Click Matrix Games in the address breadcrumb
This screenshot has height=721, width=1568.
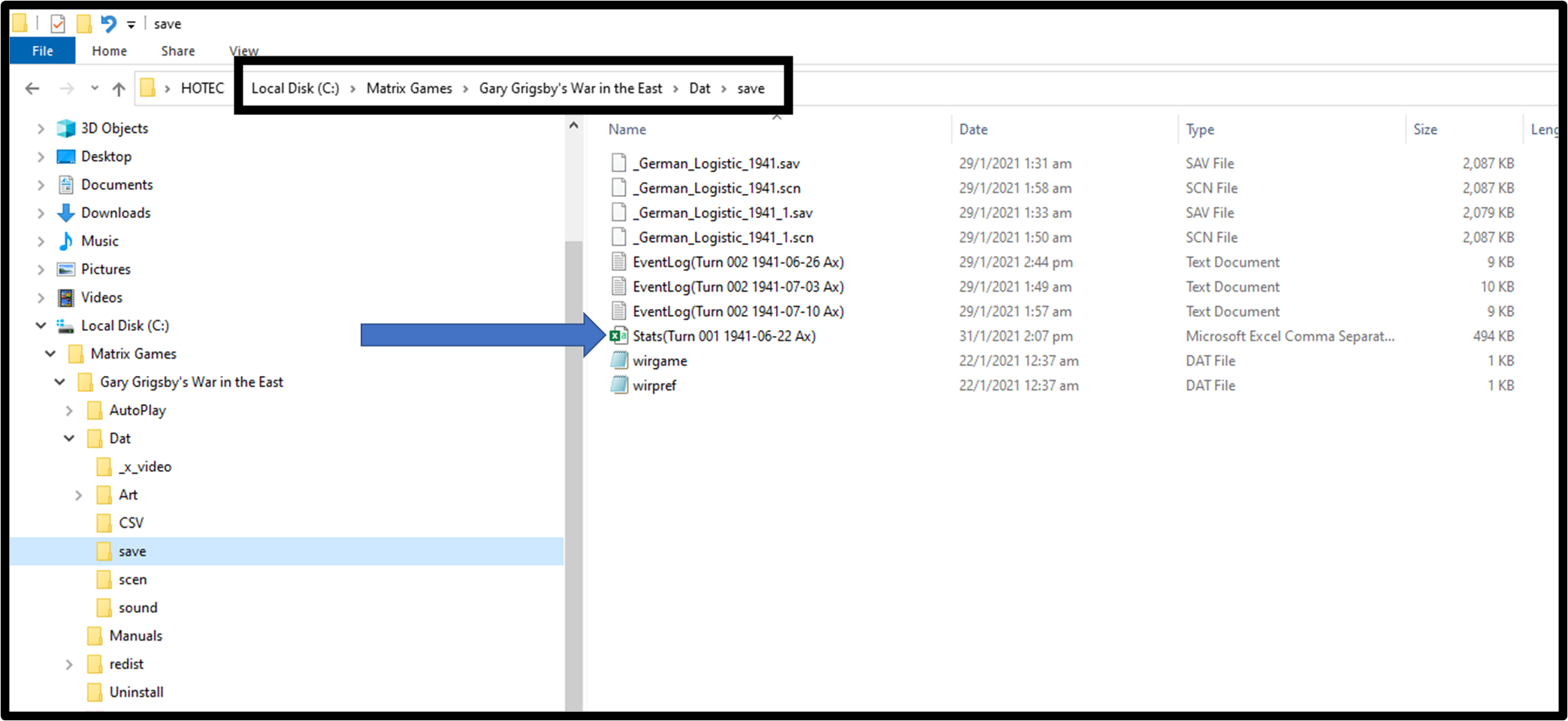coord(409,89)
